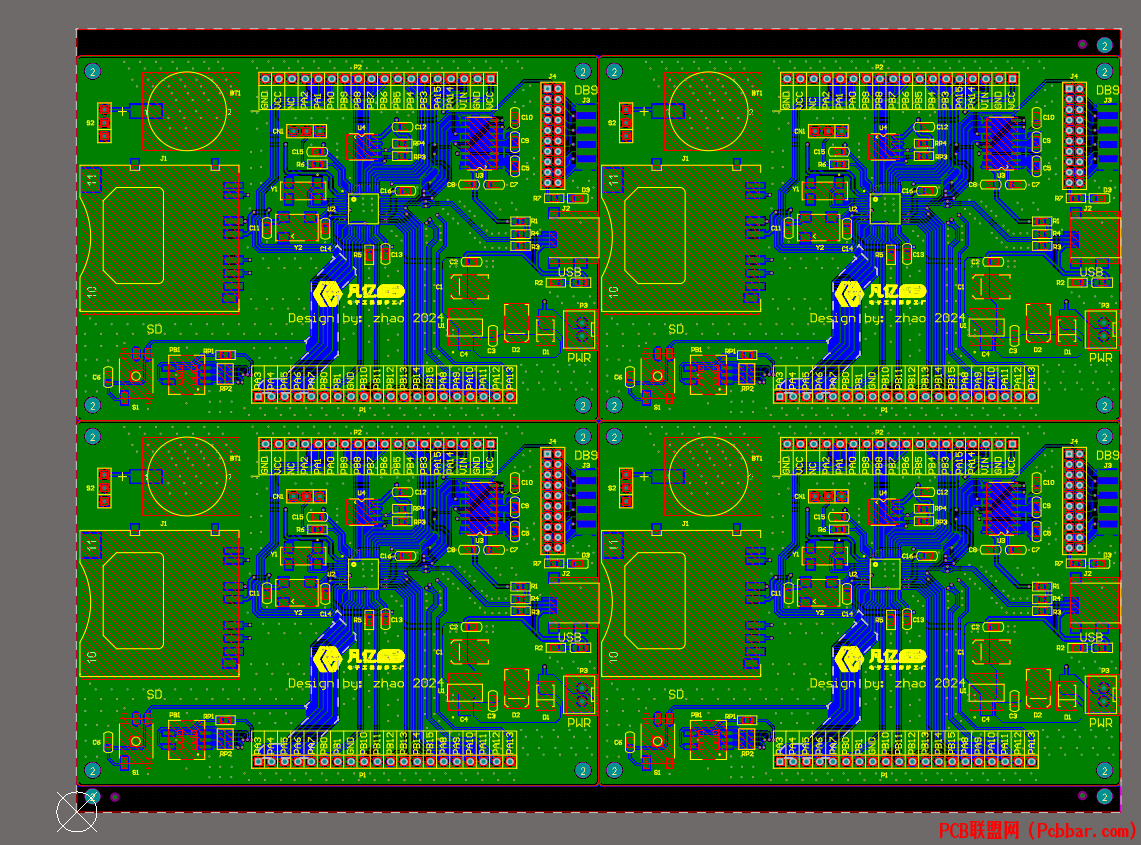Screen dimensions: 1141x845
Task: Select SD card socket on bottom-left board
Action: pos(160,604)
